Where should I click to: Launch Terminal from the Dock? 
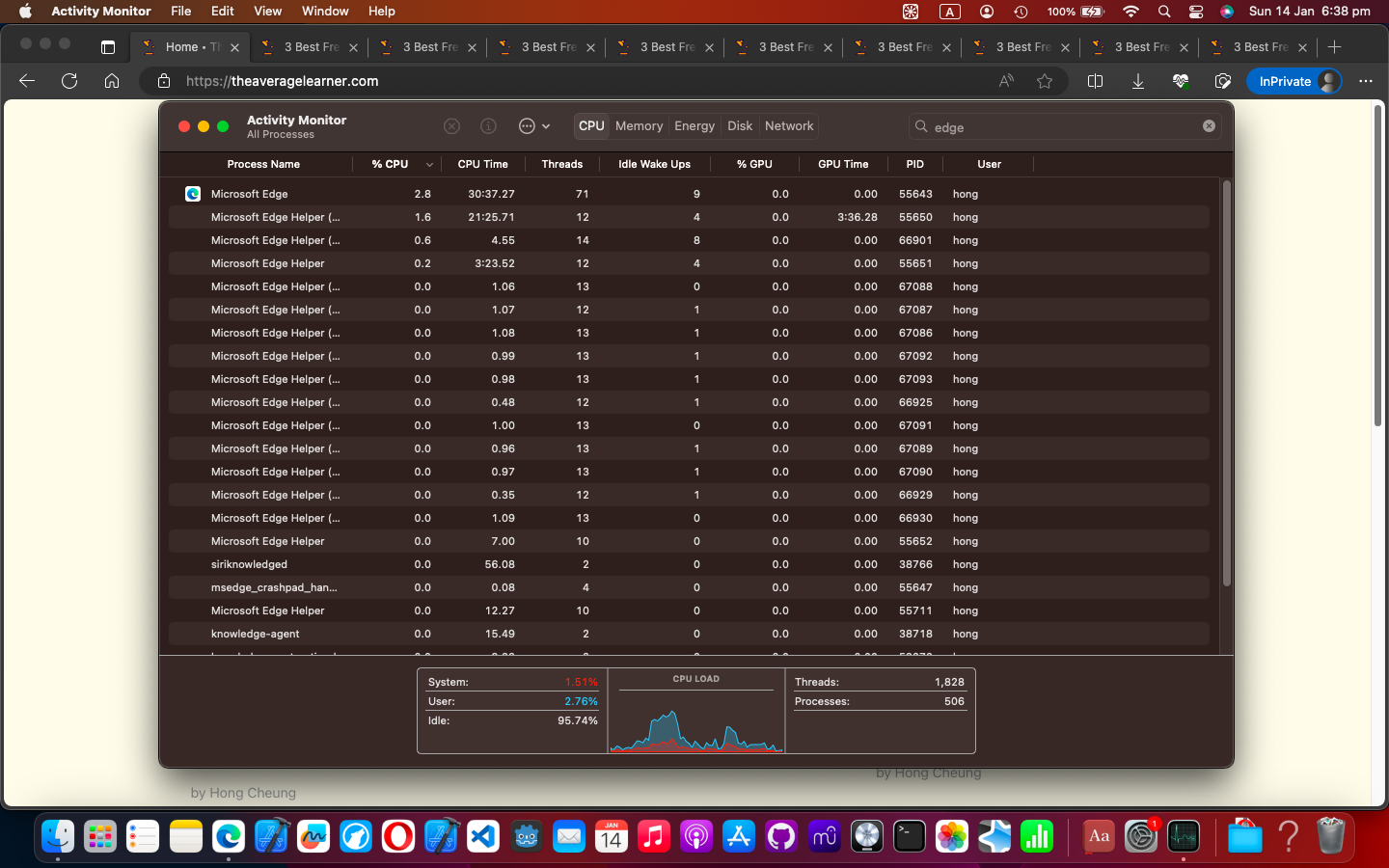(x=908, y=837)
